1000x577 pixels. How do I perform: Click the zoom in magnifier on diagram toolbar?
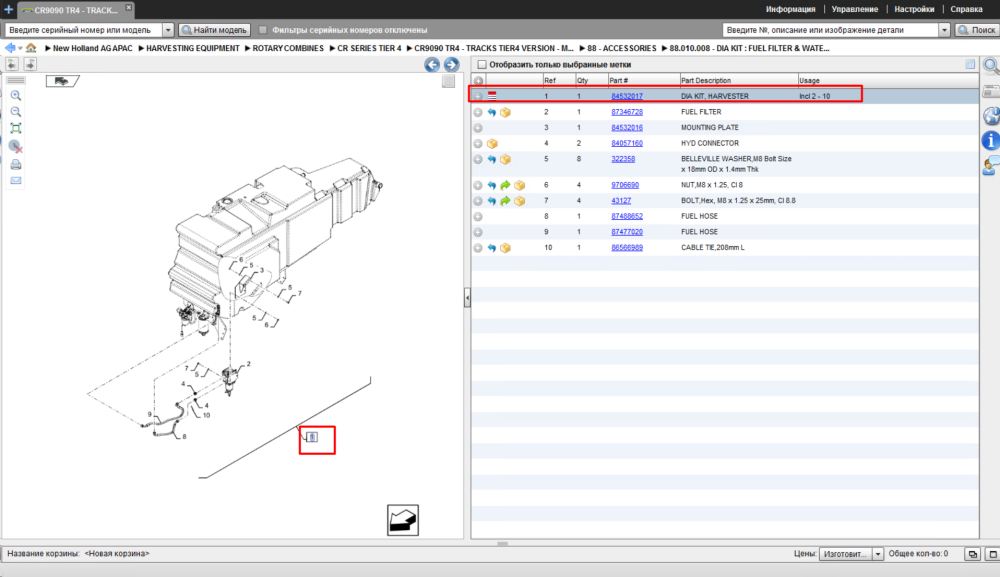tap(16, 96)
